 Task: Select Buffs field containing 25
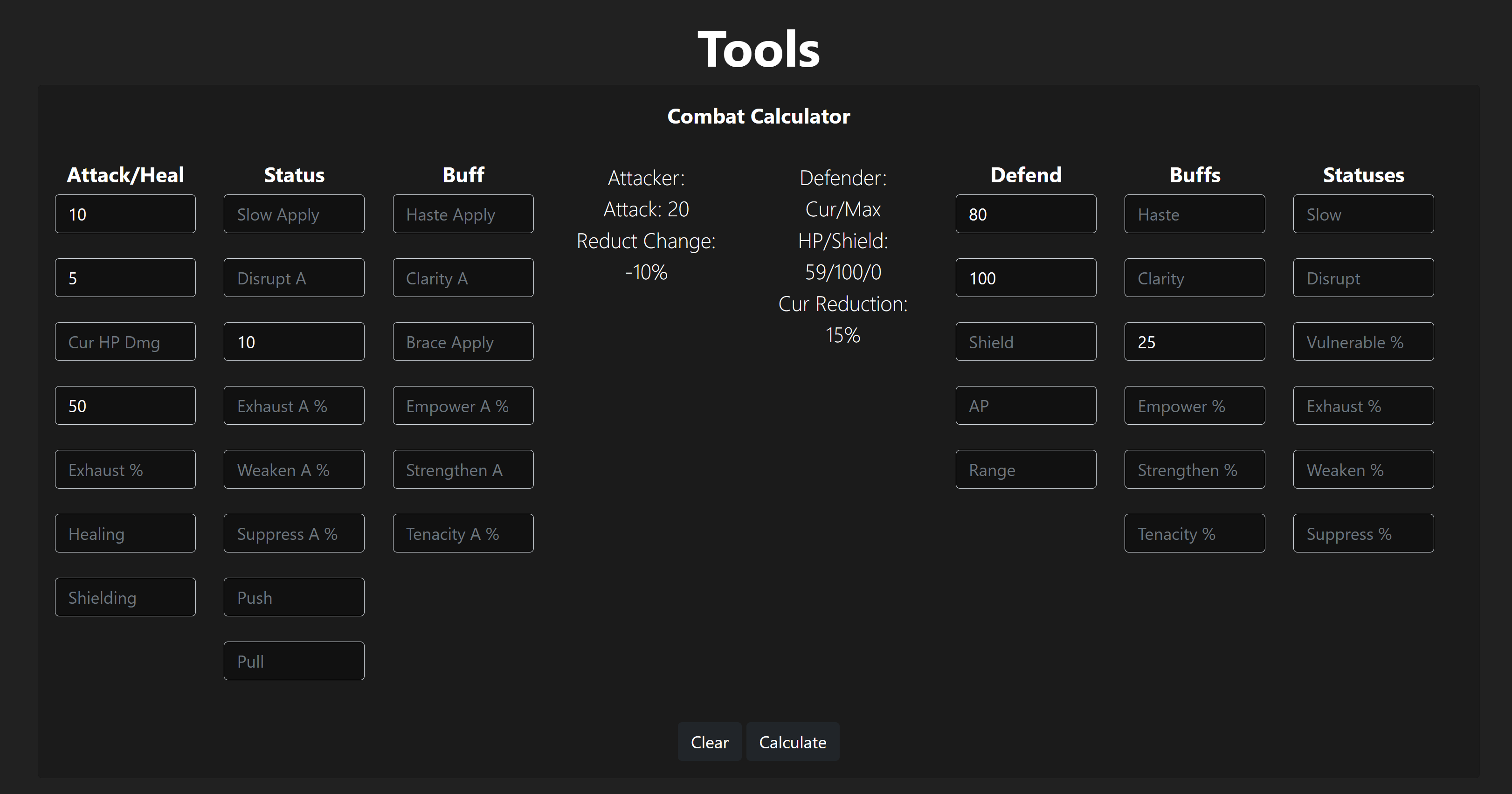click(x=1194, y=342)
